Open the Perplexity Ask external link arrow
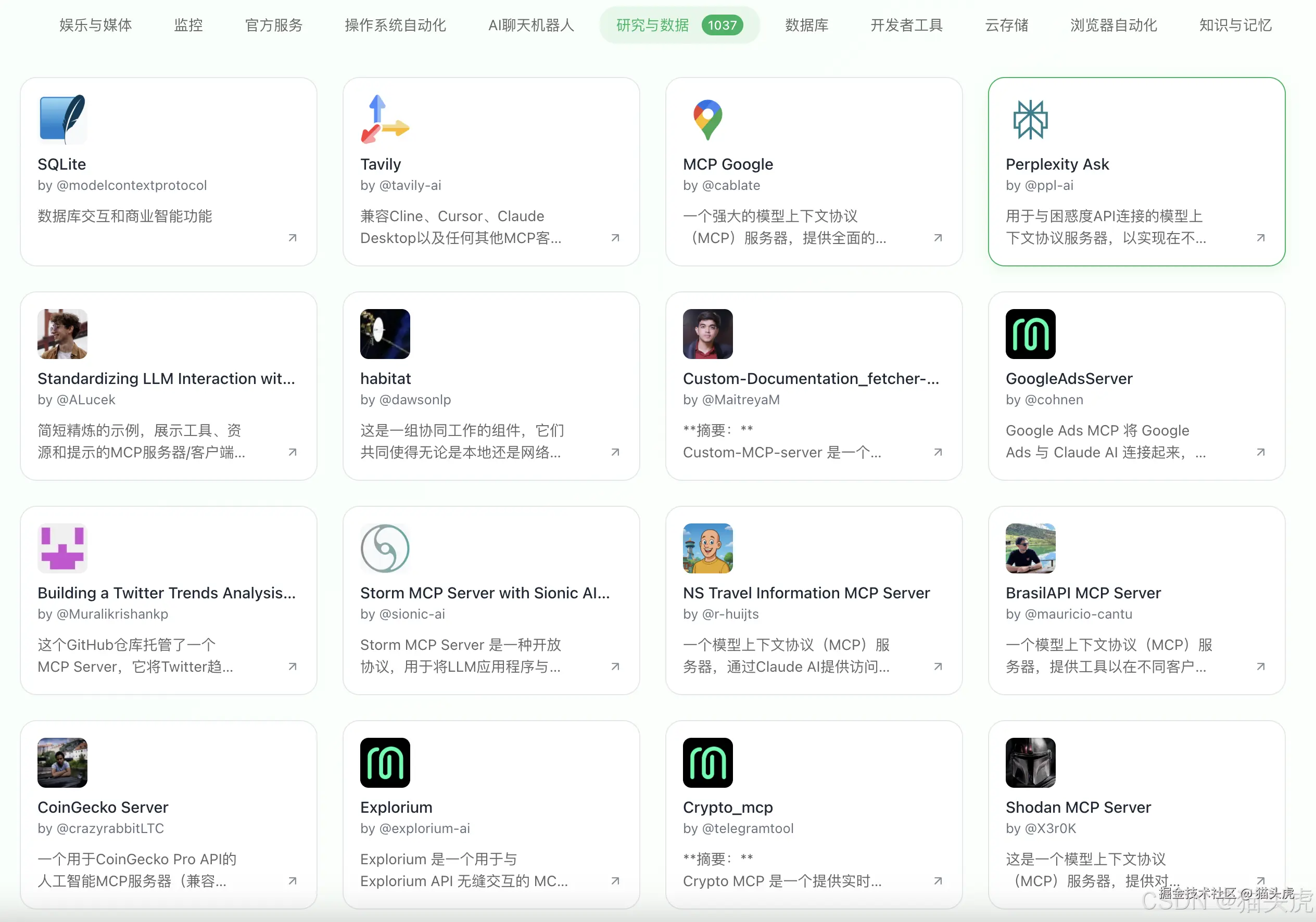 click(x=1260, y=237)
